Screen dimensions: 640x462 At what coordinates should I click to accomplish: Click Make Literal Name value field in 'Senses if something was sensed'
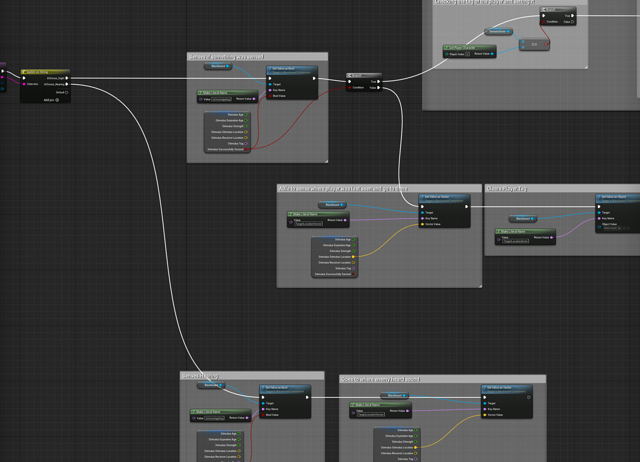(222, 99)
